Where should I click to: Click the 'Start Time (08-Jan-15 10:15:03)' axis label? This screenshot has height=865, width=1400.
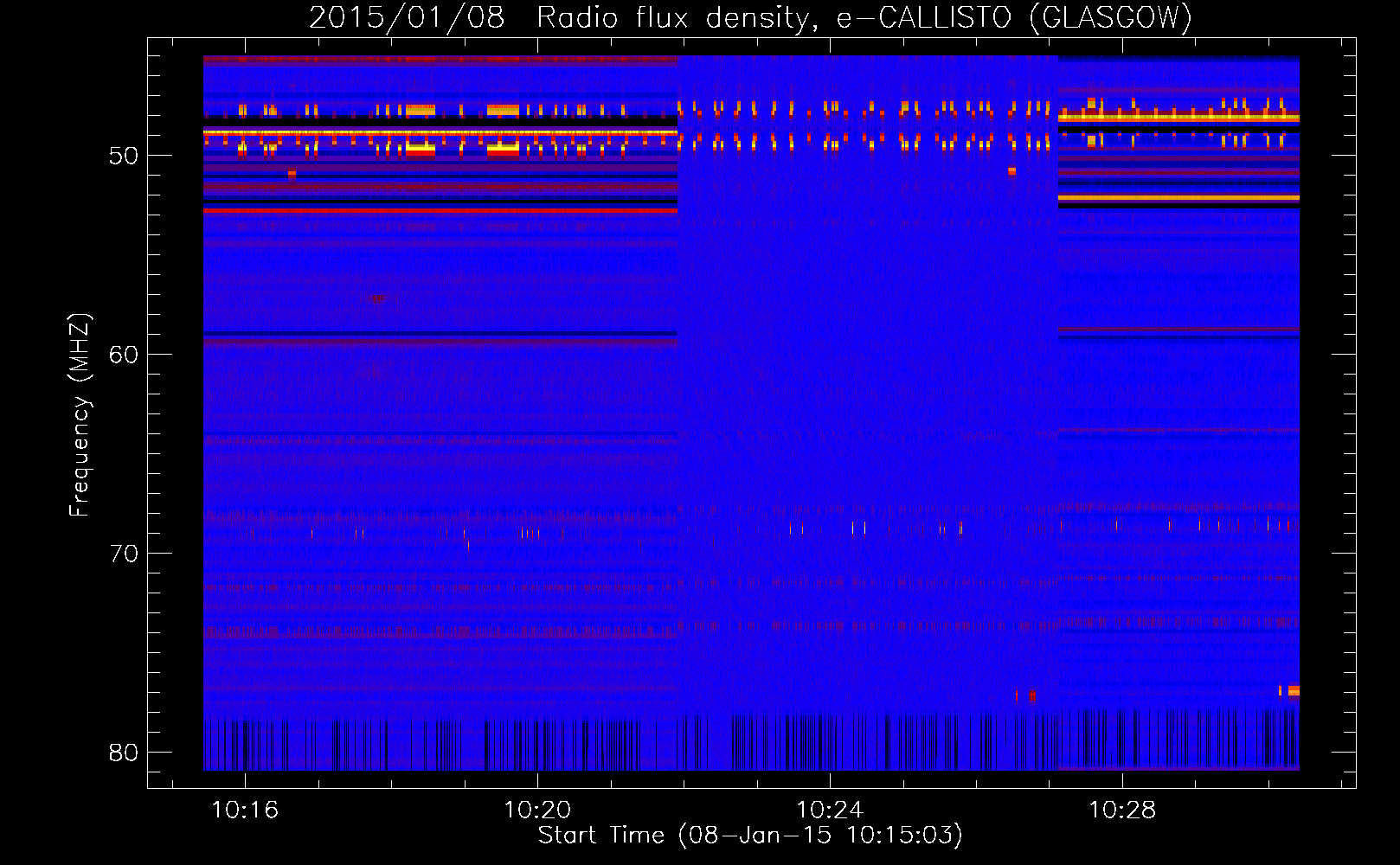point(750,836)
